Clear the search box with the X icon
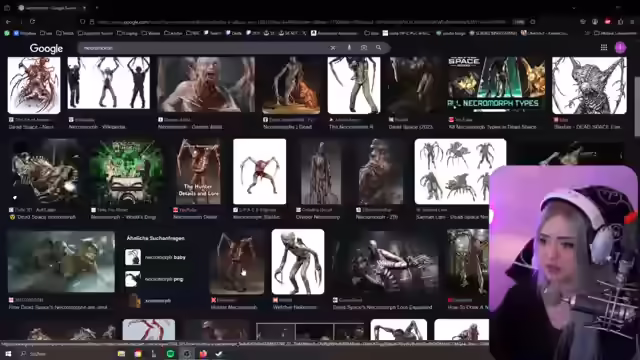This screenshot has height=360, width=640. tap(333, 48)
